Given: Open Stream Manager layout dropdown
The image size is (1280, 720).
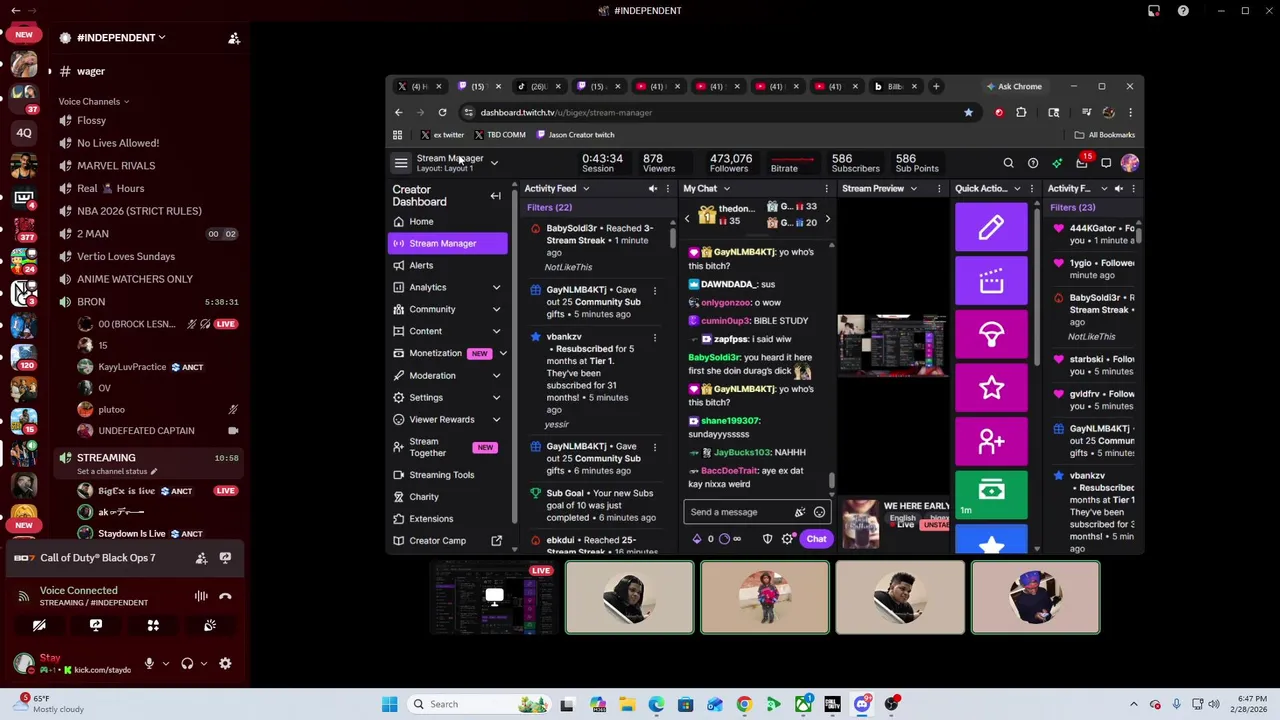Looking at the screenshot, I should (494, 163).
